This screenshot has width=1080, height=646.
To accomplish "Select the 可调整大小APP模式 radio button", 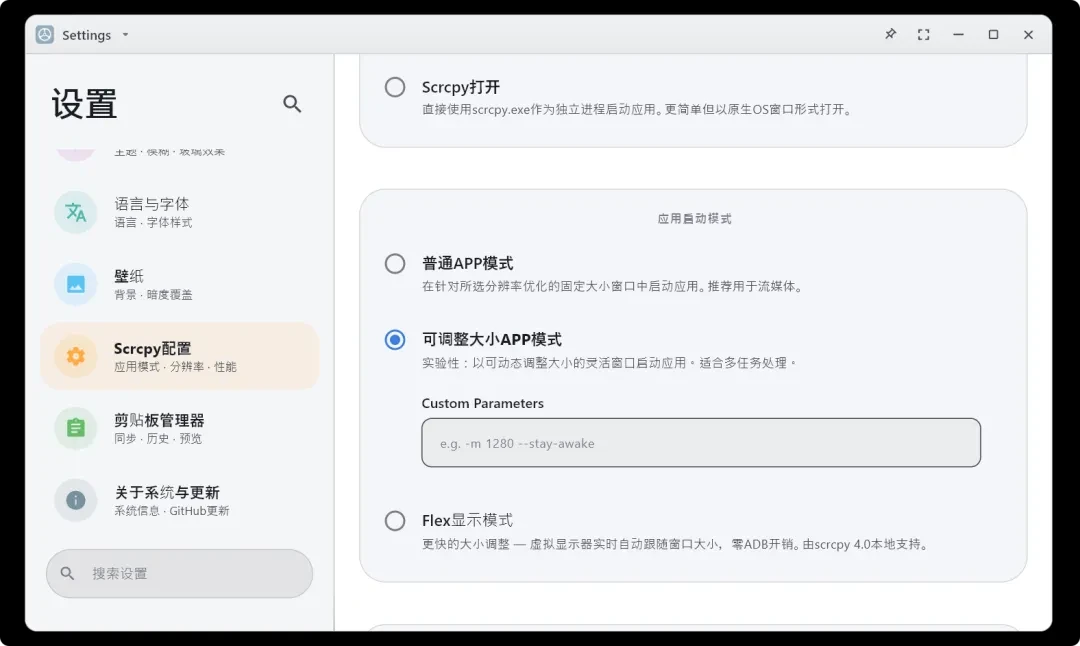I will 395,340.
